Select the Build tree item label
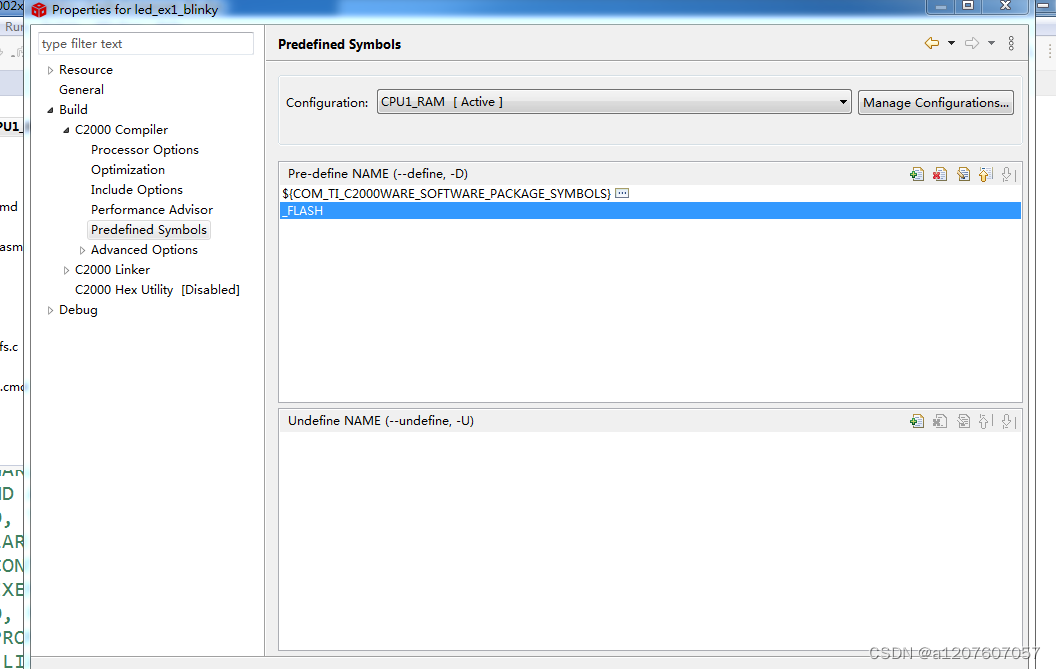 point(73,110)
